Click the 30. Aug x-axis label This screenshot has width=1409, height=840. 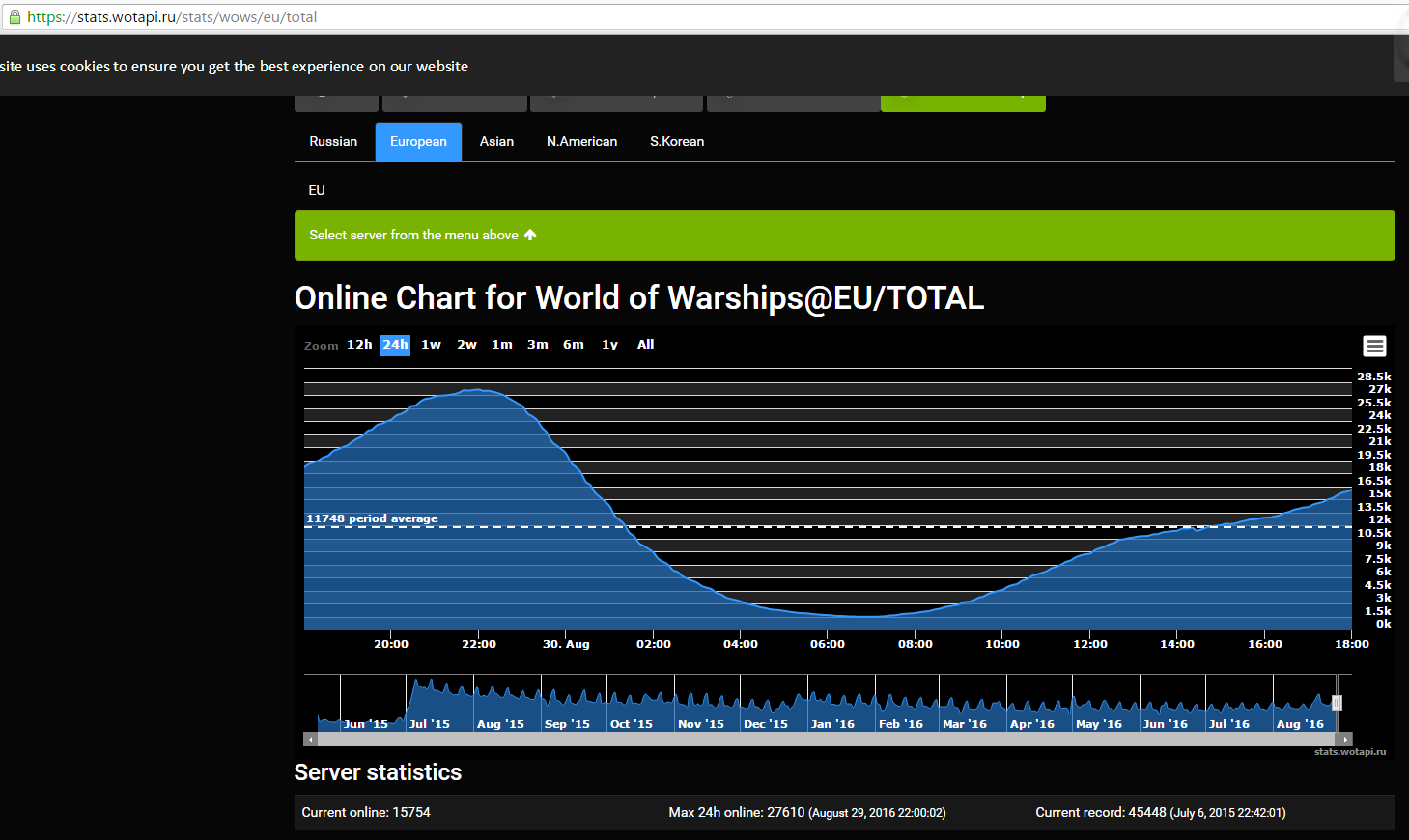coord(566,644)
